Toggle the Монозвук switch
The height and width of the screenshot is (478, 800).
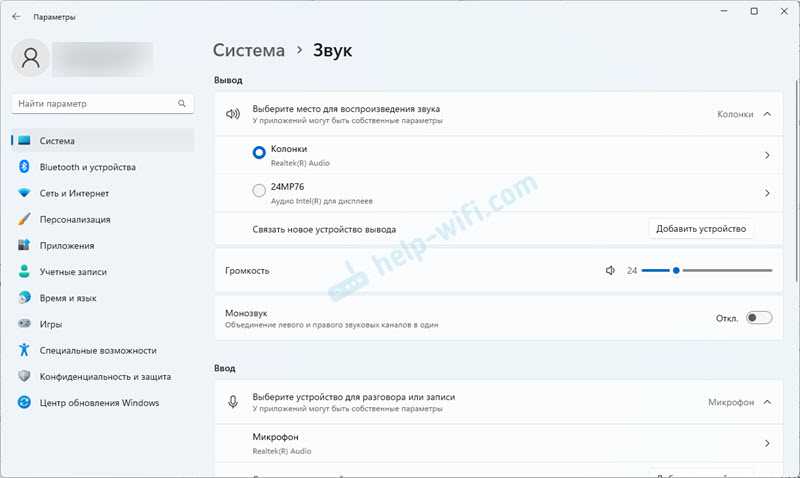tap(759, 318)
